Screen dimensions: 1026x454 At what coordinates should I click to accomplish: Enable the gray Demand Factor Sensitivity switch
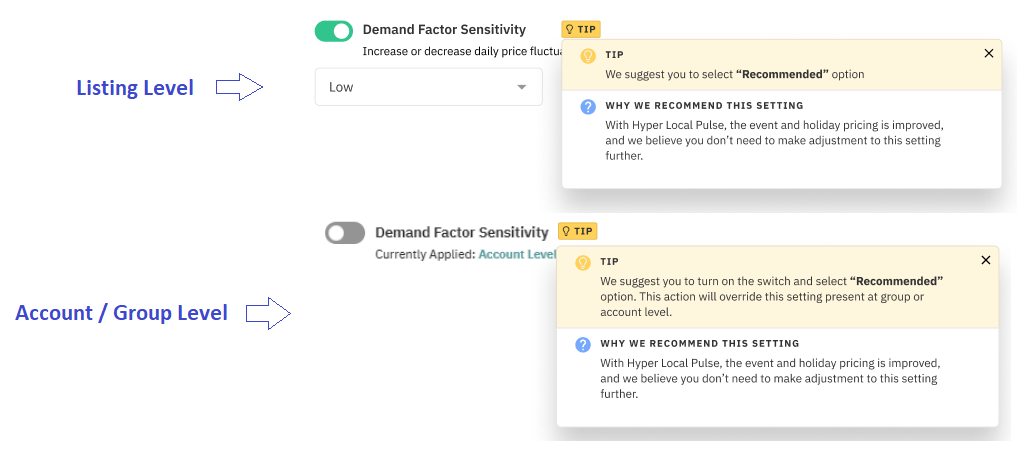click(x=345, y=232)
